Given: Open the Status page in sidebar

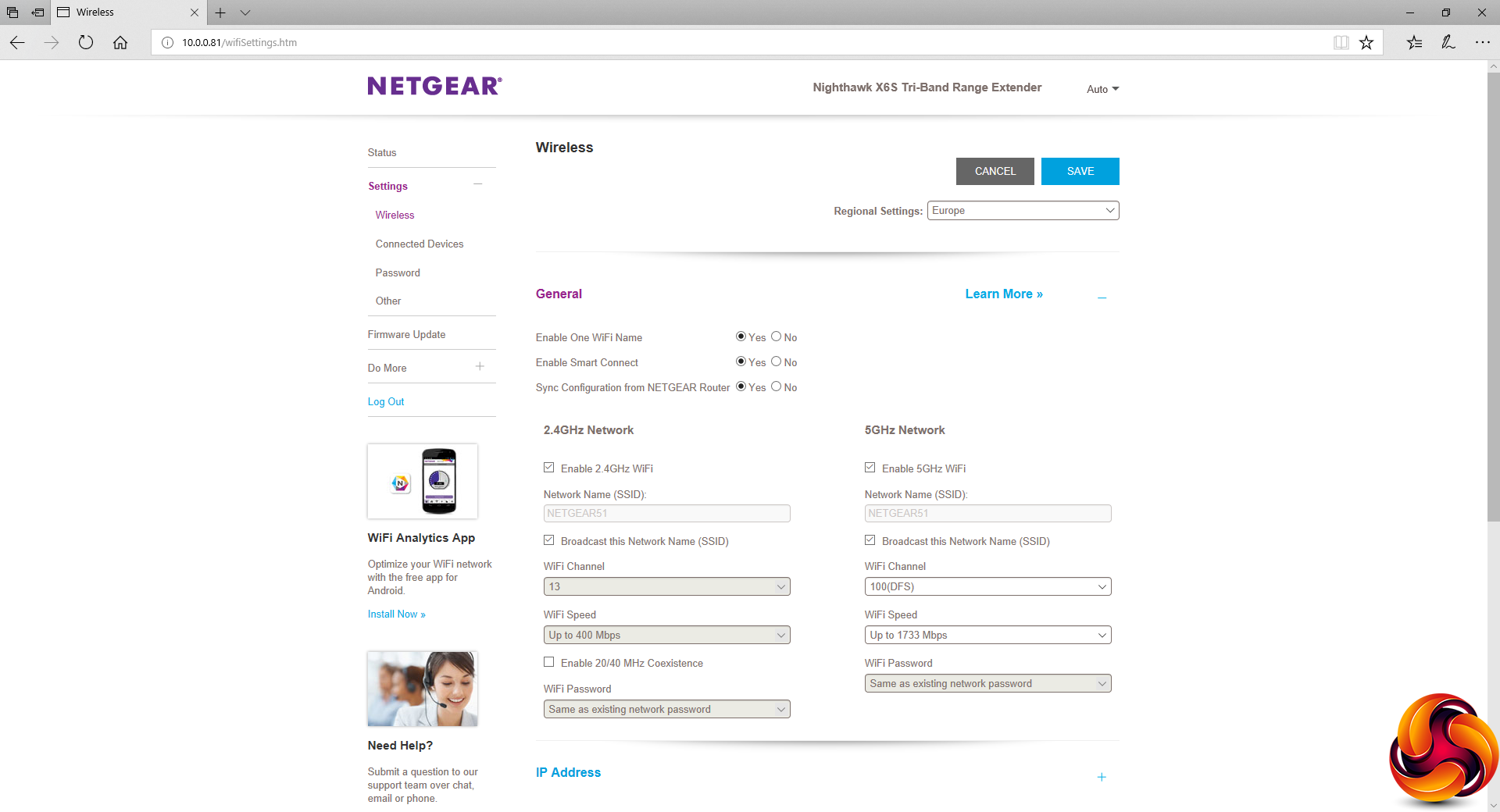Looking at the screenshot, I should [x=382, y=152].
